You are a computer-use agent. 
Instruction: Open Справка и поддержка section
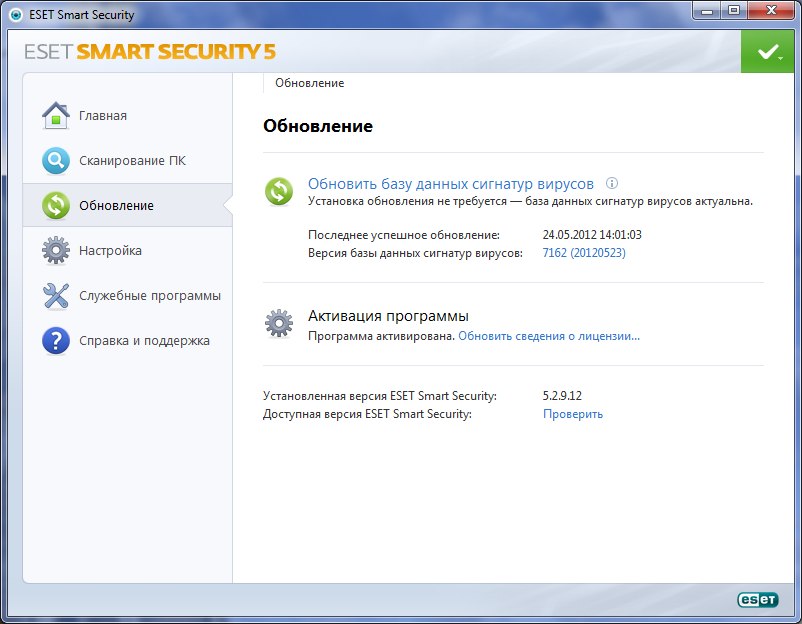tap(144, 341)
